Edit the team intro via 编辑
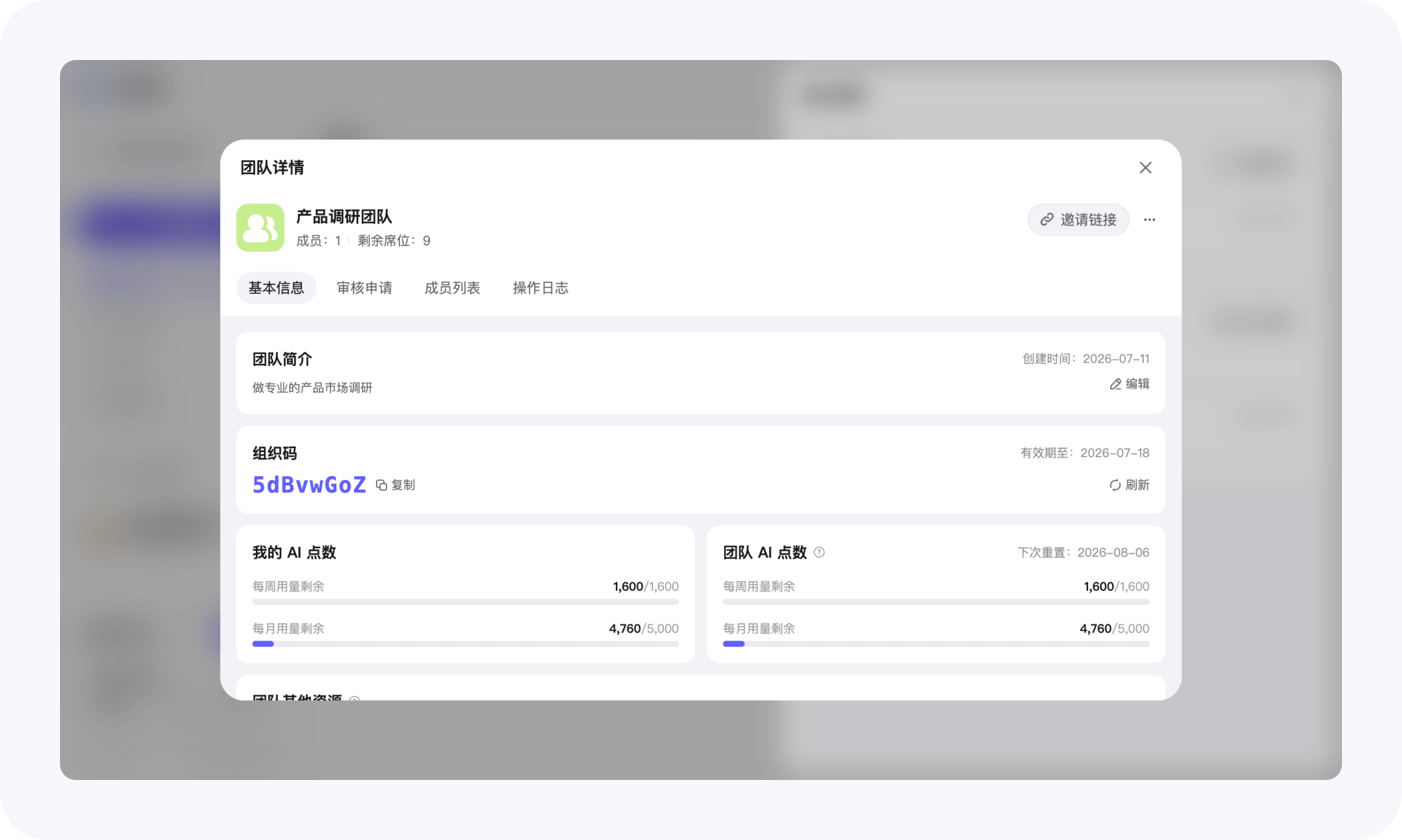Viewport: 1402px width, 840px height. click(1129, 384)
